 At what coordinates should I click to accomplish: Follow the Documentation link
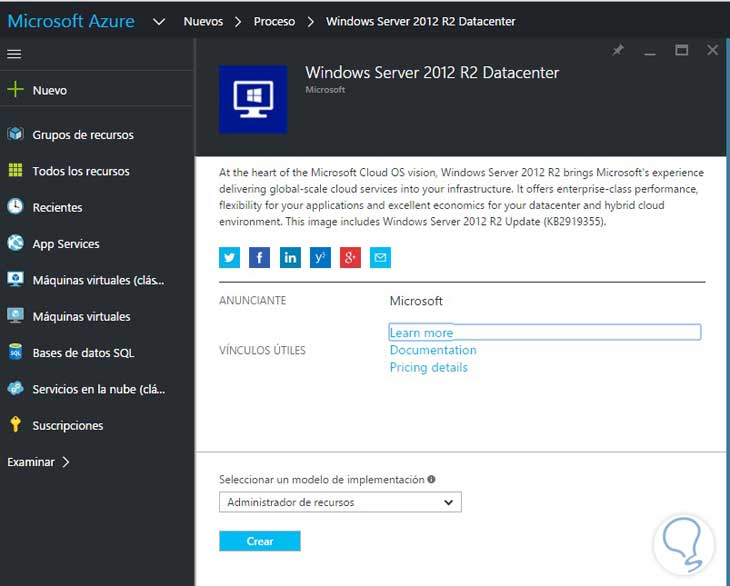pyautogui.click(x=432, y=350)
